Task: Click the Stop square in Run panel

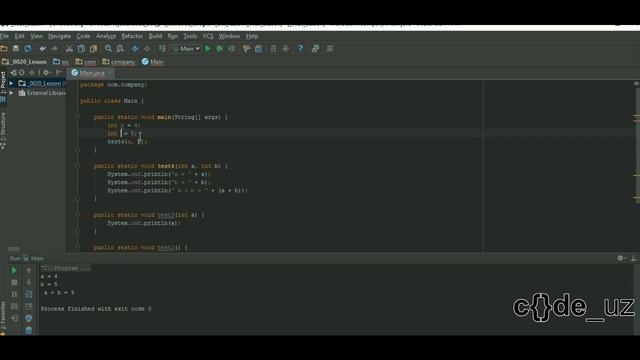Action: coord(14,282)
